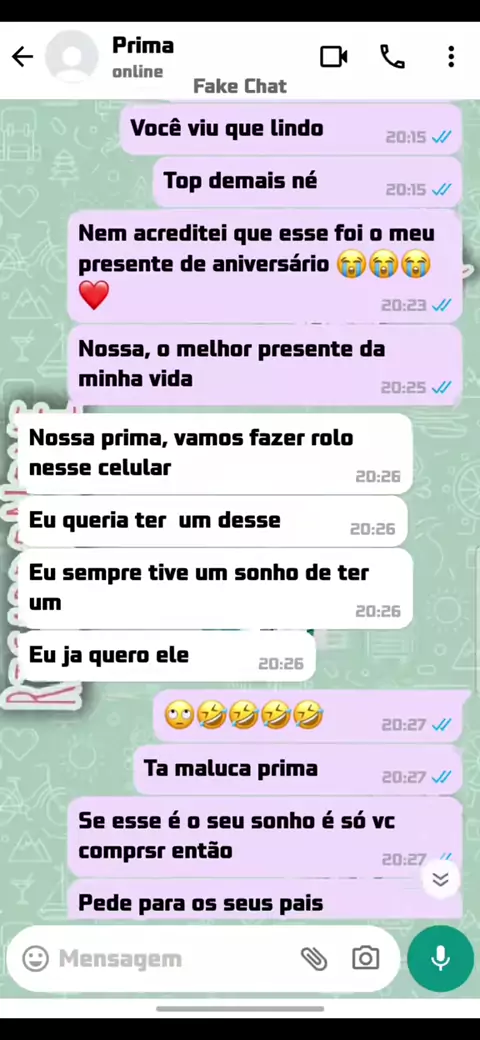Viewport: 480px width, 1040px height.
Task: Tap the 'Eu ja quero ele' message
Action: point(166,656)
